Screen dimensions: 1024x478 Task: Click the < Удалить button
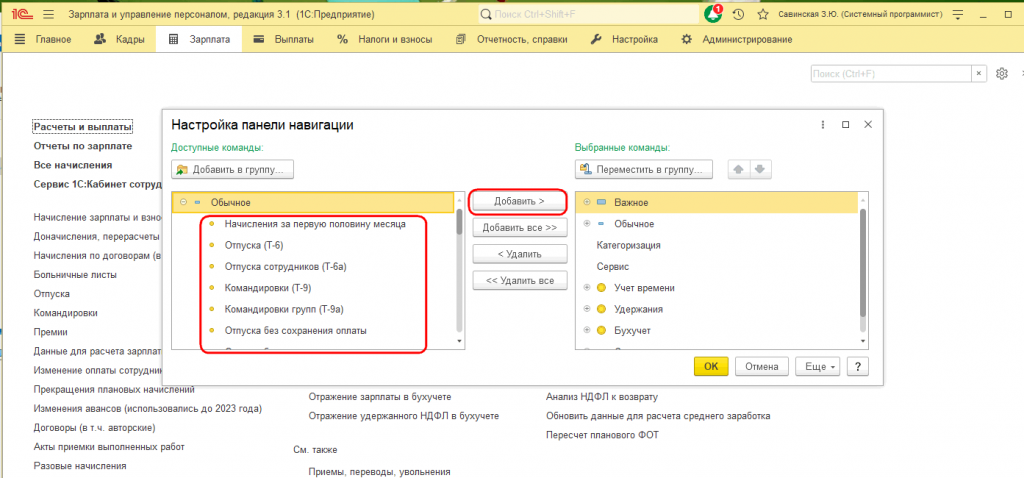coord(519,254)
